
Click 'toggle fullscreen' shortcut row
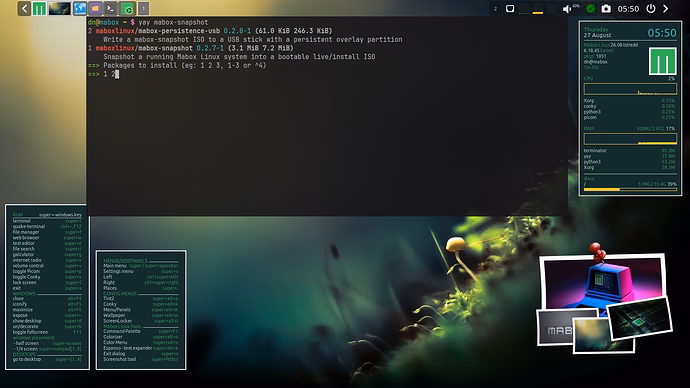(47, 332)
